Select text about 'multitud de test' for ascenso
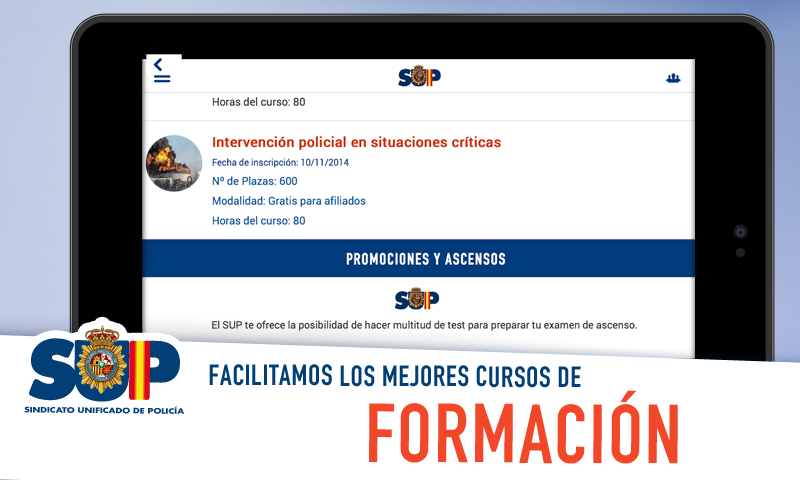This screenshot has width=800, height=480. coord(424,325)
